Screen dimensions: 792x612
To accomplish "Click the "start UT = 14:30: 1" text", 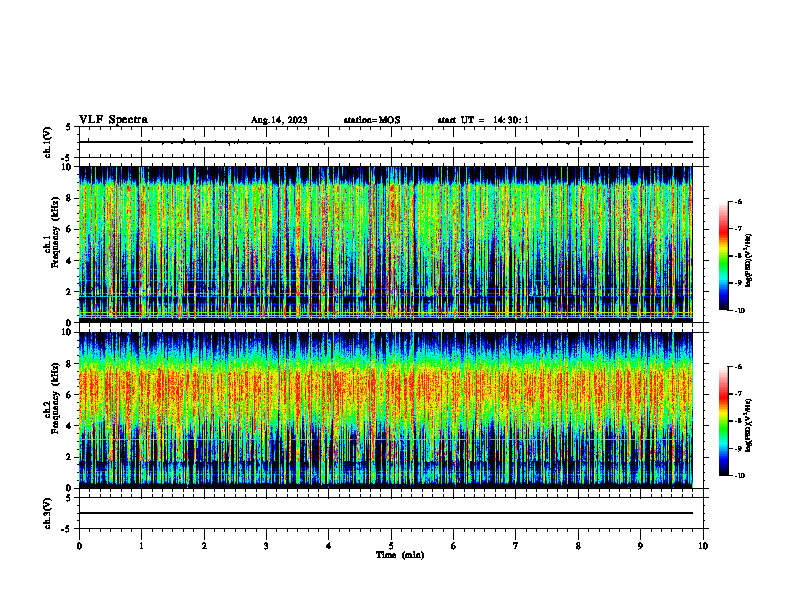I will 483,120.
